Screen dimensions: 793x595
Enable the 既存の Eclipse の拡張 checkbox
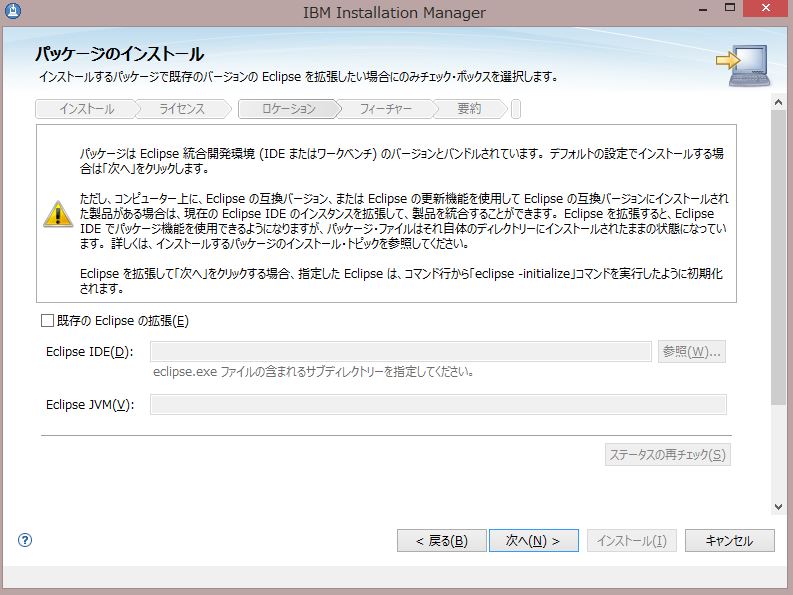[47, 320]
